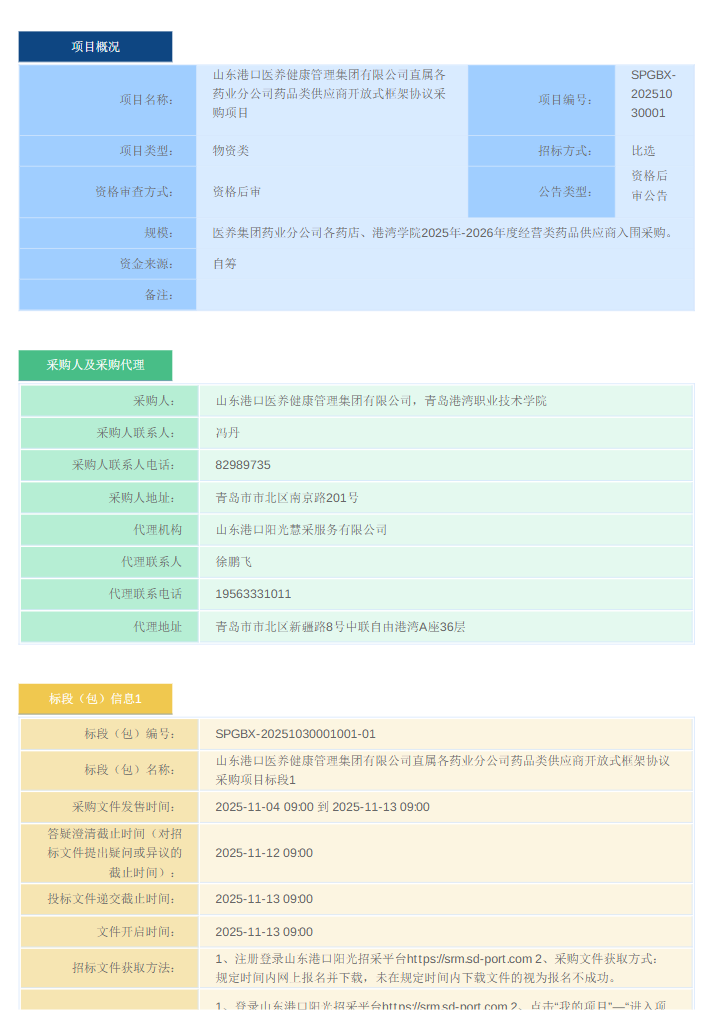Image resolution: width=713 pixels, height=1023 pixels.
Task: Click the agency name 山东港口阳光慧采服务有限公司
Action: 301,530
